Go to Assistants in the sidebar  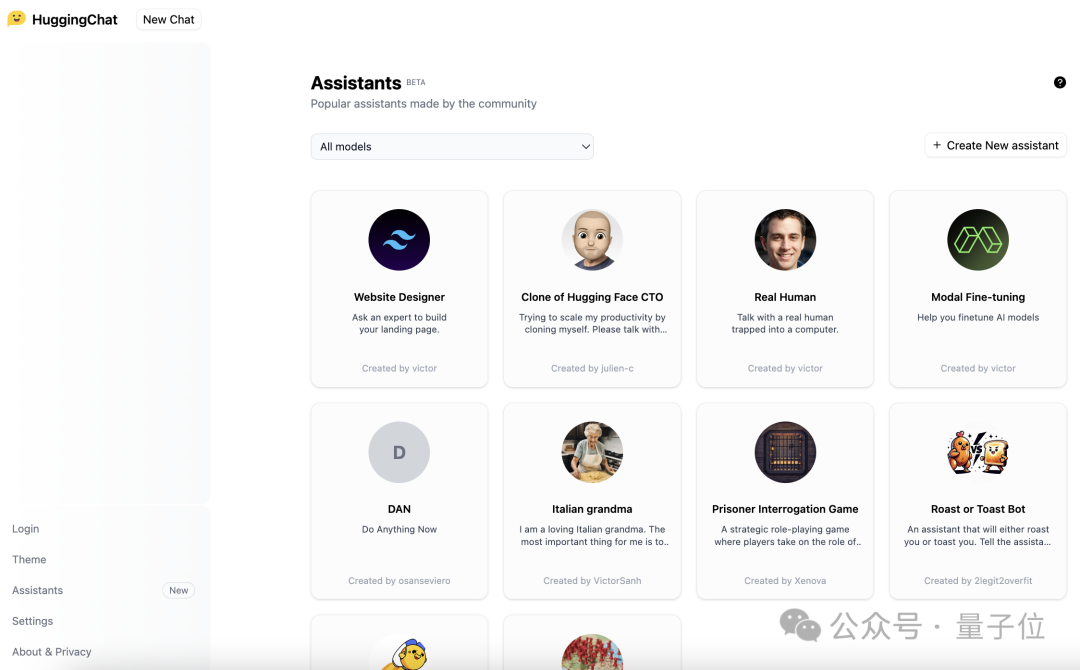pos(37,590)
